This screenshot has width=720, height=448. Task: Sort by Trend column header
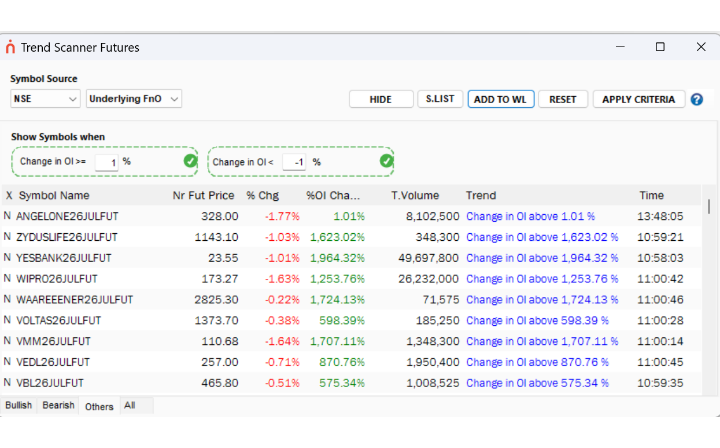click(x=481, y=195)
